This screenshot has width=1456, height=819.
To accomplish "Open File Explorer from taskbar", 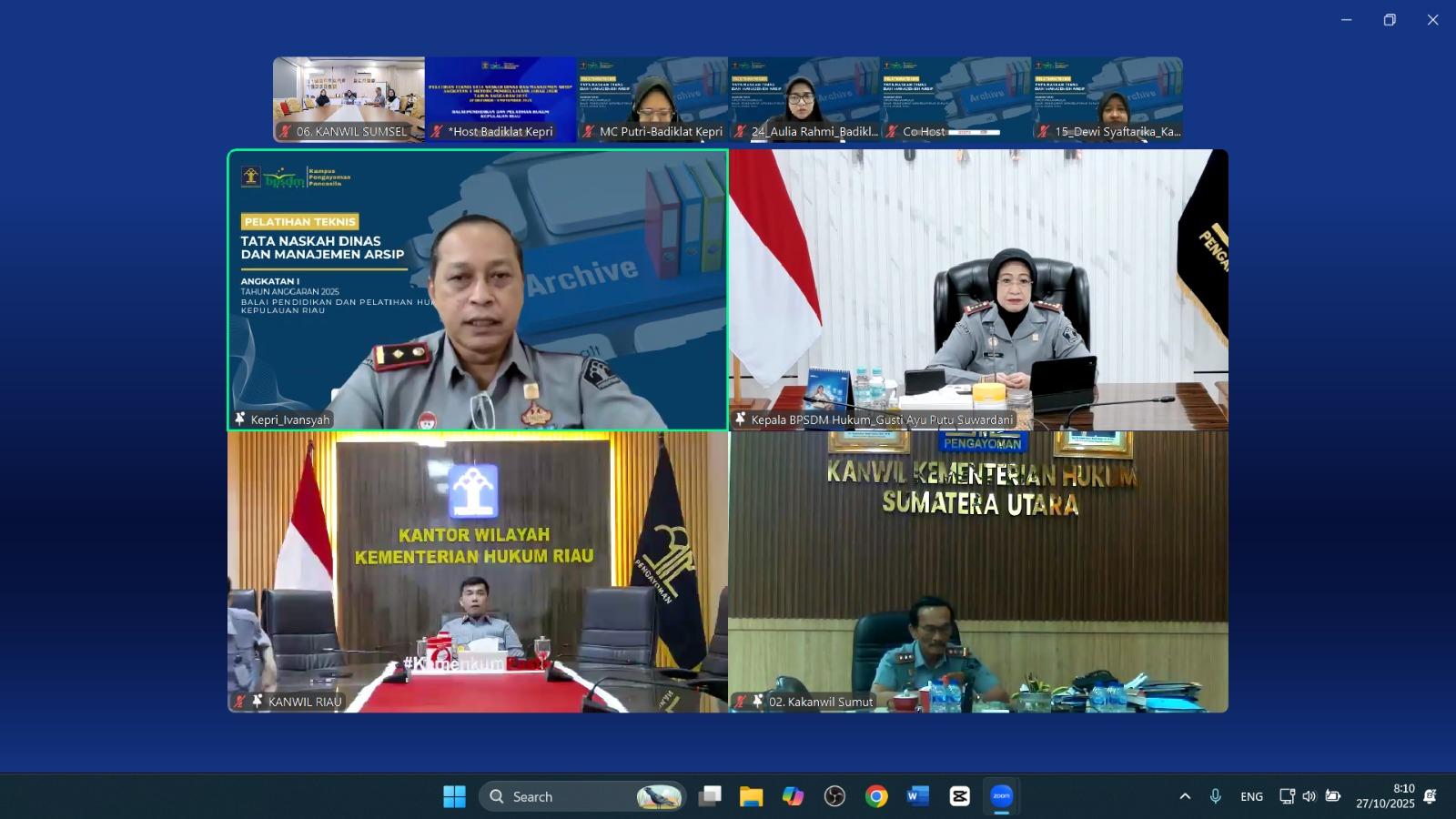I will point(751,796).
